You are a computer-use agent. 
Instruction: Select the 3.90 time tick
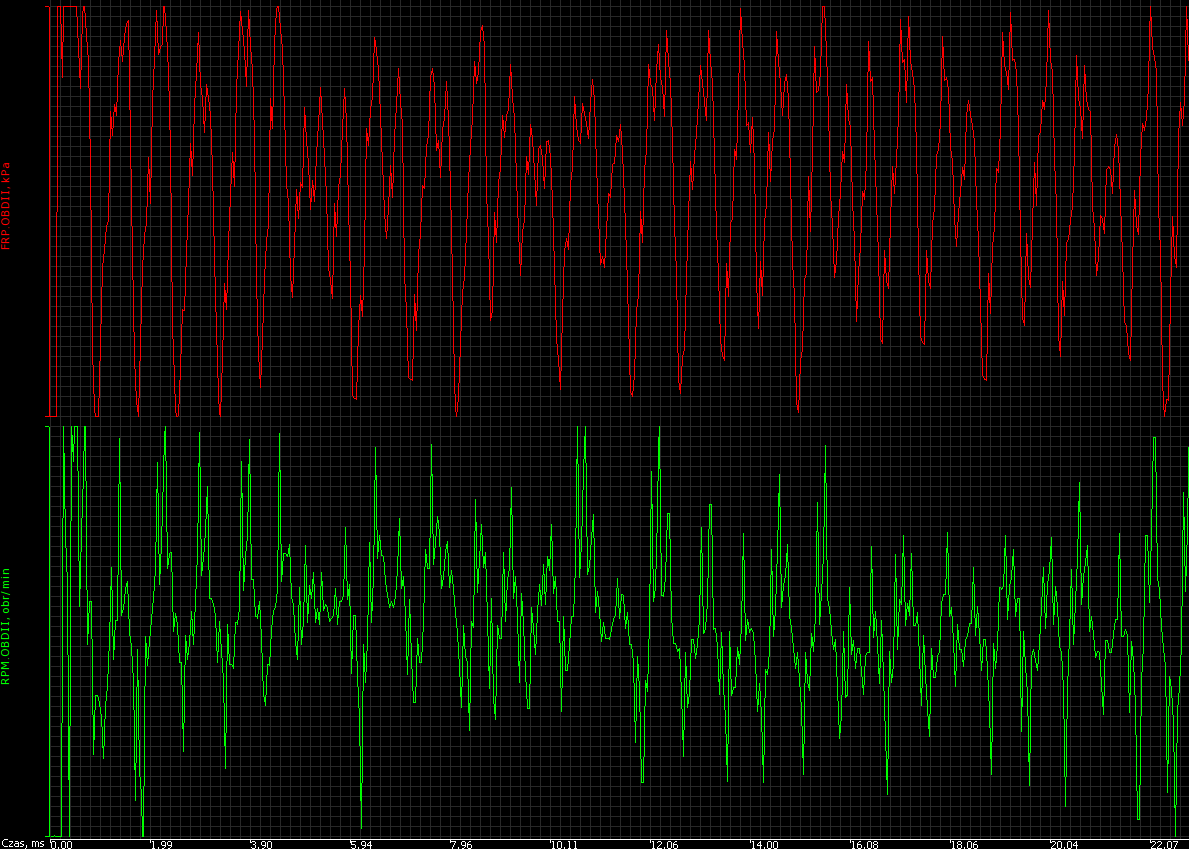(x=262, y=844)
